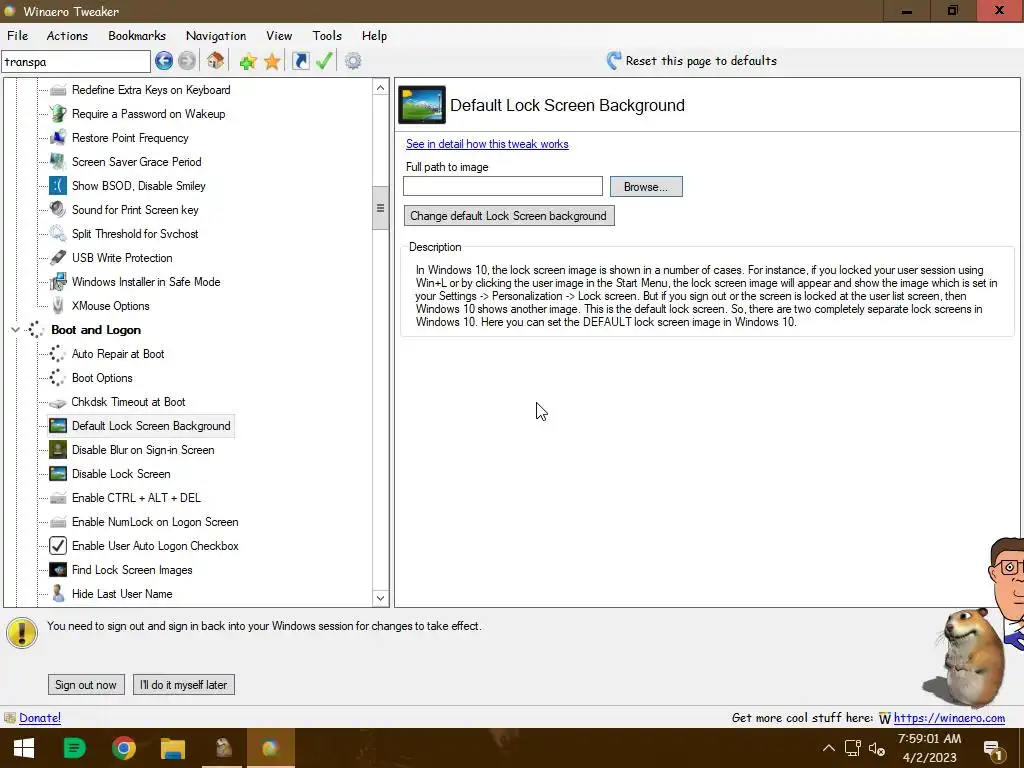The image size is (1024, 768).
Task: Open the Actions menu
Action: [67, 36]
